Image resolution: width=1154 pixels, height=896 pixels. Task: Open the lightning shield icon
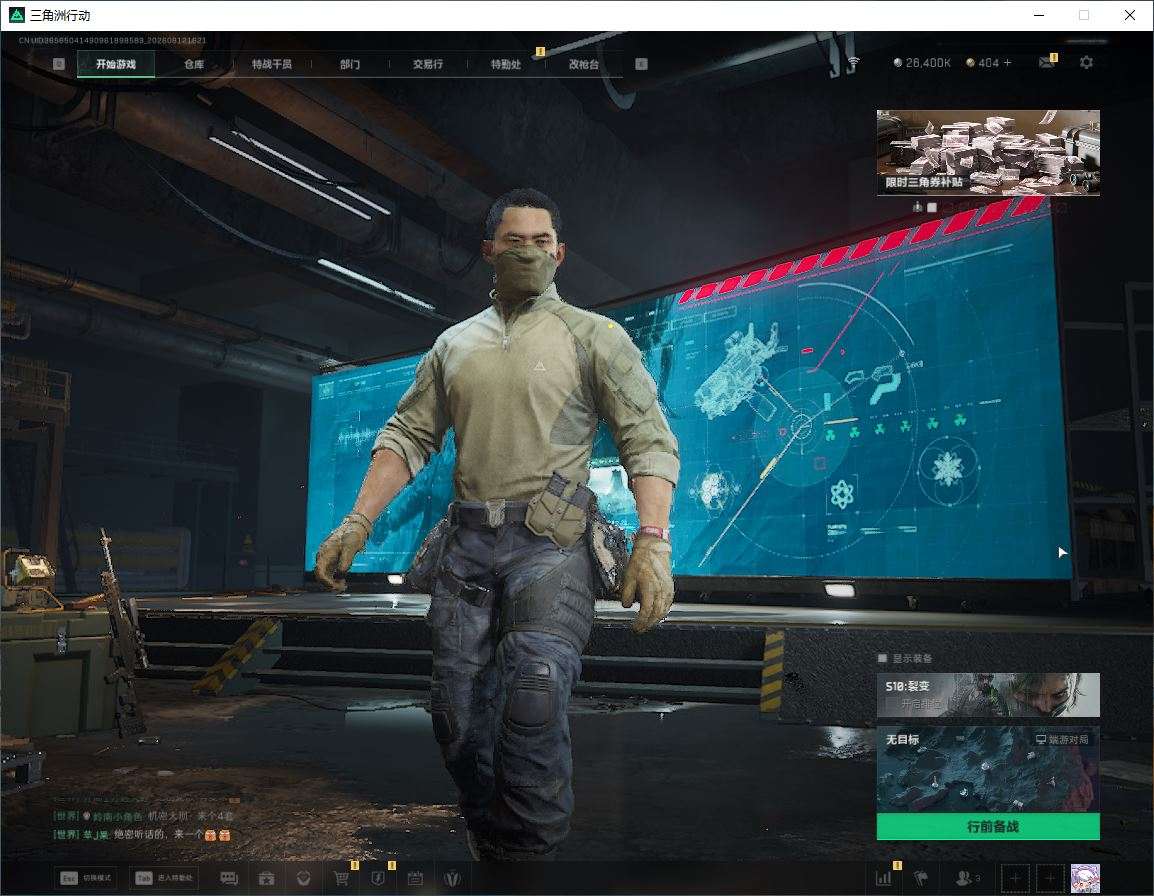pos(378,878)
